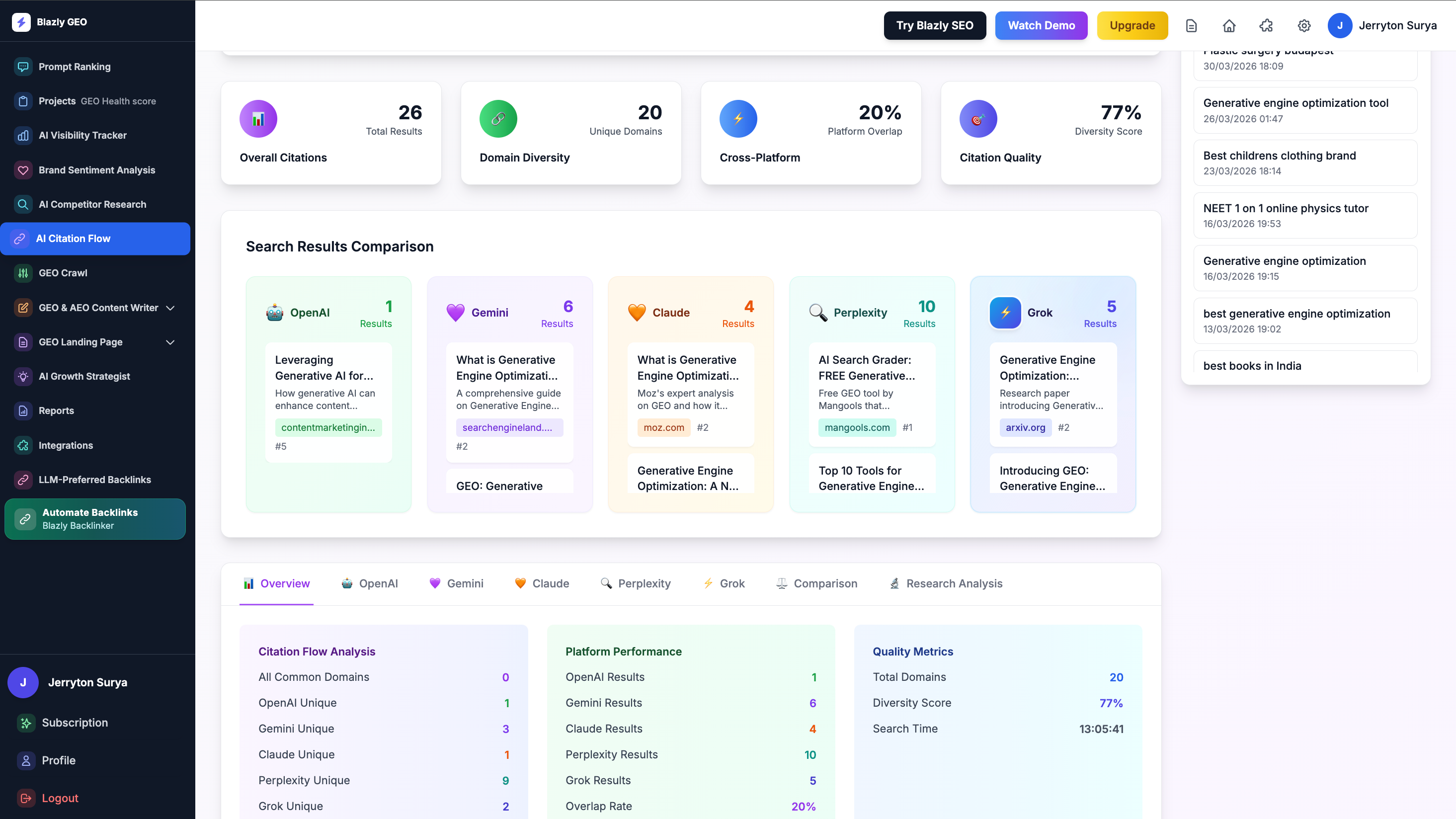Open the 'NEET 1 on 1 online physics tutor' history entry
The width and height of the screenshot is (1456, 819).
pos(1305,215)
